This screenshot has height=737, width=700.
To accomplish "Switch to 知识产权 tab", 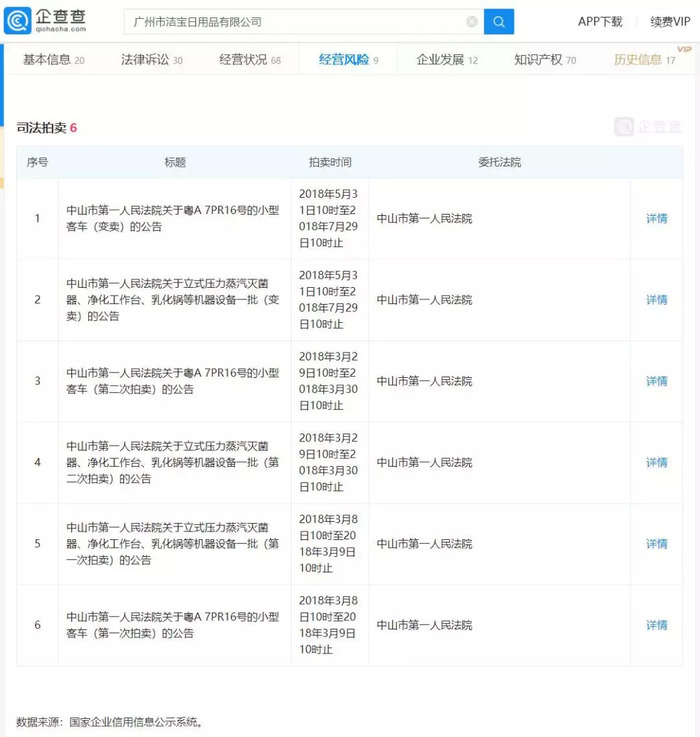I will pos(545,60).
